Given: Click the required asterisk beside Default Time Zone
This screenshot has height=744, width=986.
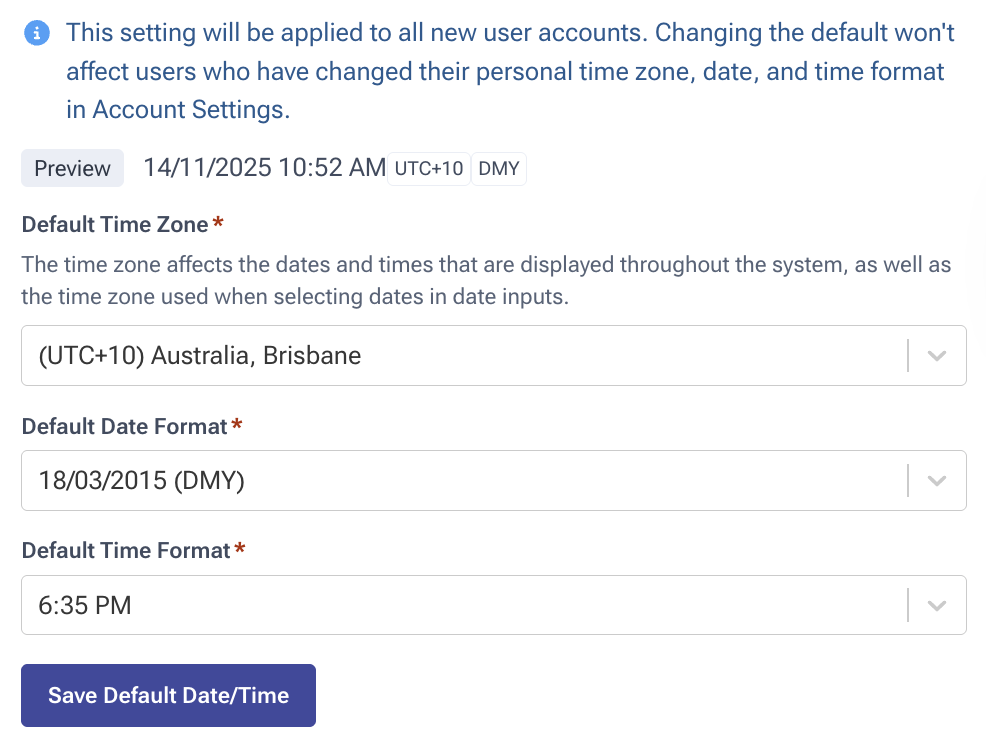Looking at the screenshot, I should [x=218, y=224].
